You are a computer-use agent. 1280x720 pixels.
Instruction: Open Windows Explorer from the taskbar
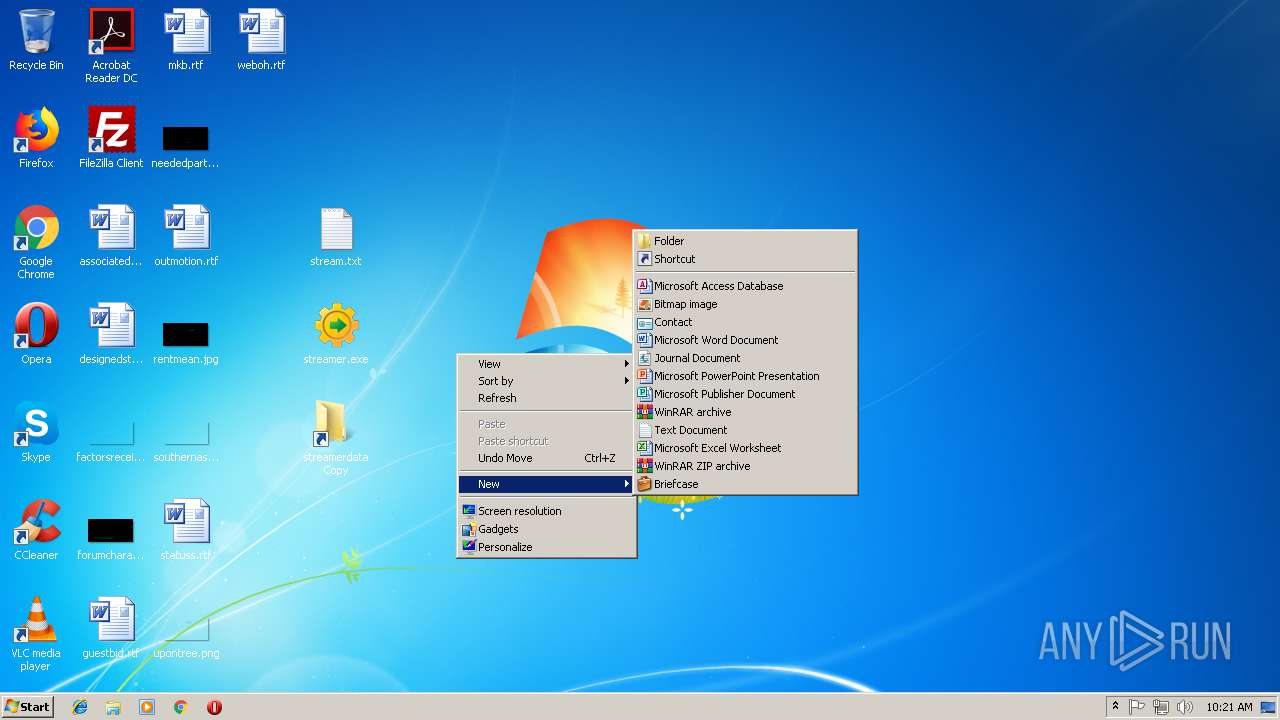(x=113, y=707)
